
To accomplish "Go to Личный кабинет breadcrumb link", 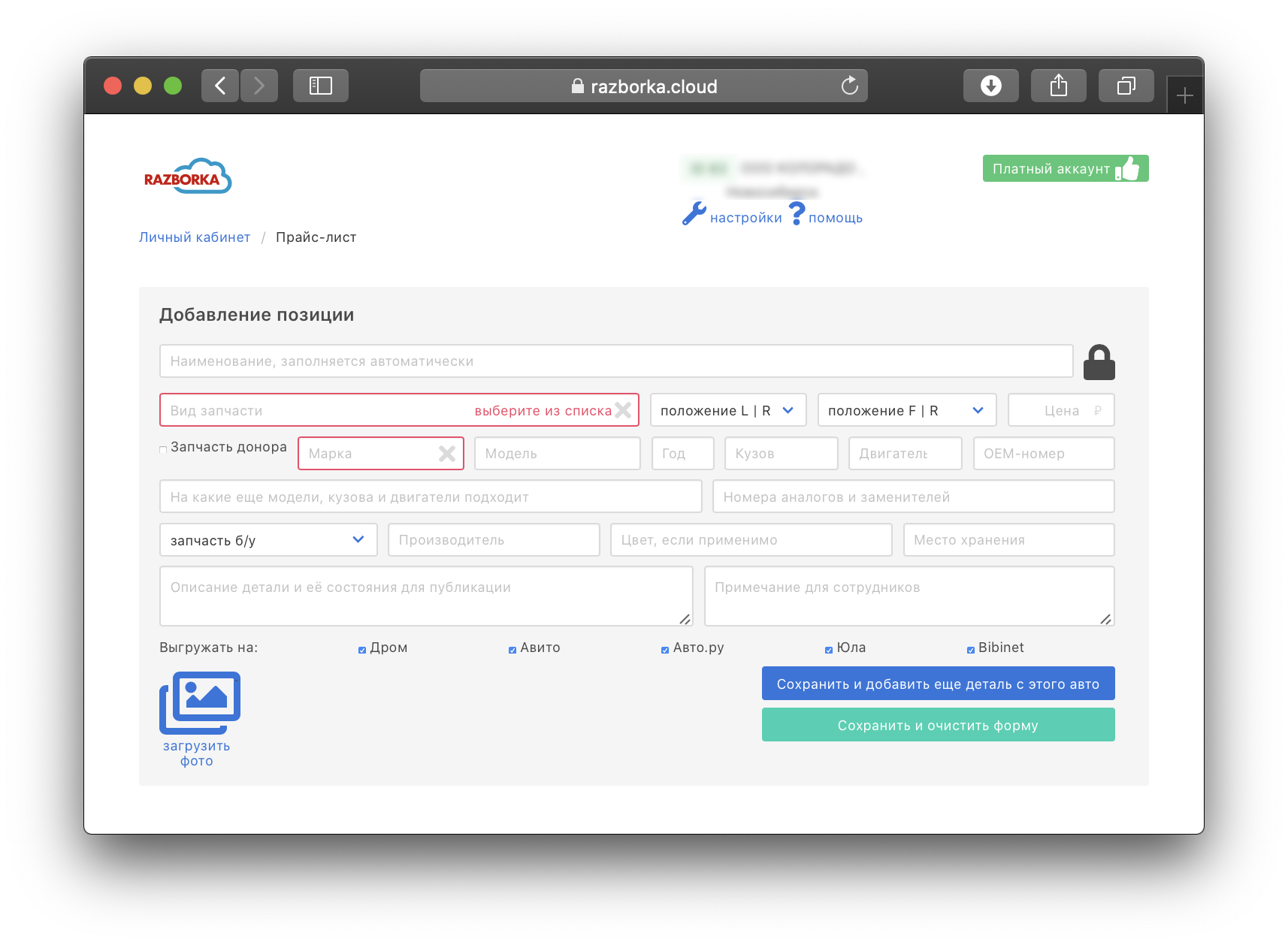I will coord(195,237).
